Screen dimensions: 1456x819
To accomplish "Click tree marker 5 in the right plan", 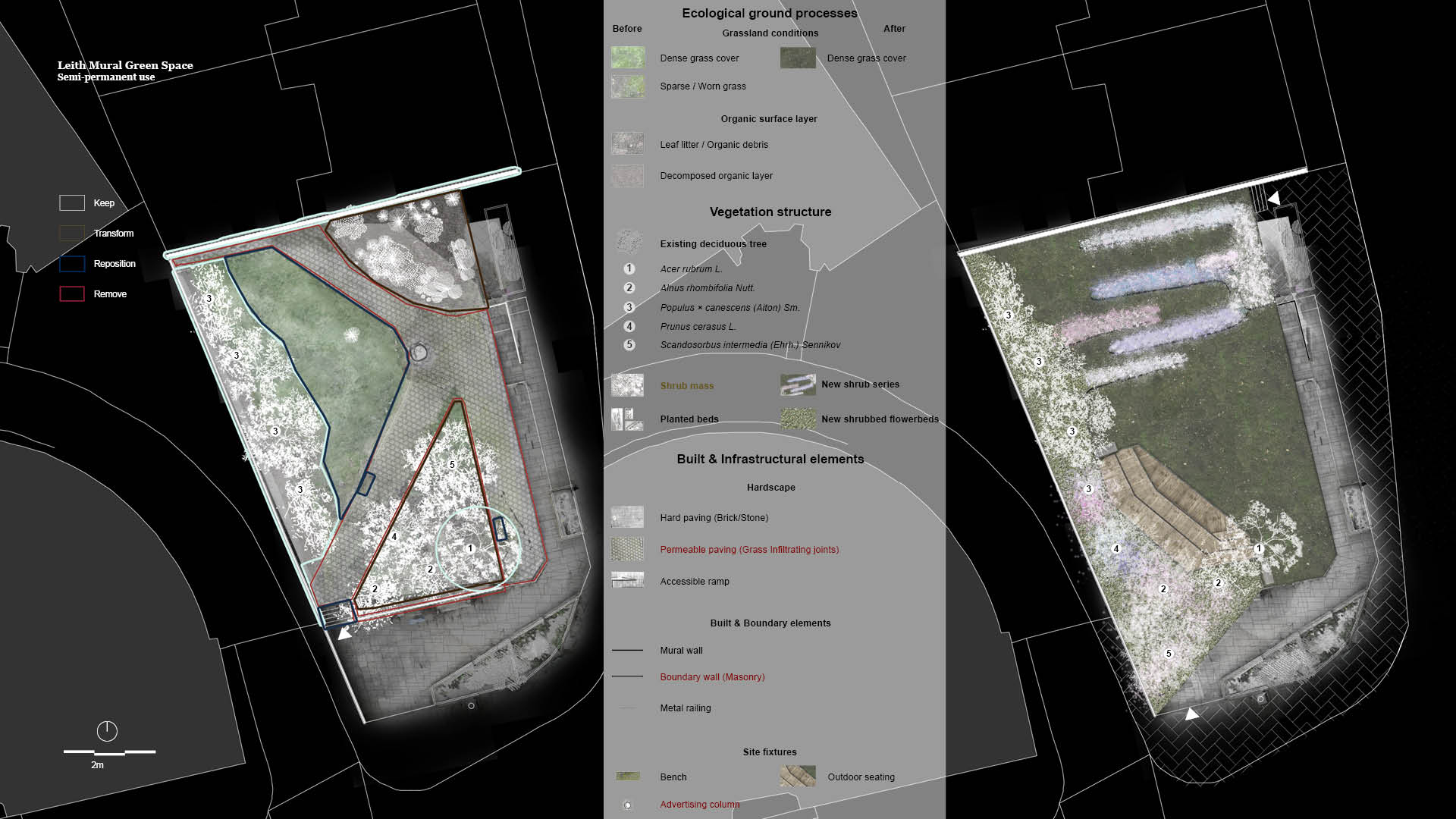I will pyautogui.click(x=1169, y=653).
